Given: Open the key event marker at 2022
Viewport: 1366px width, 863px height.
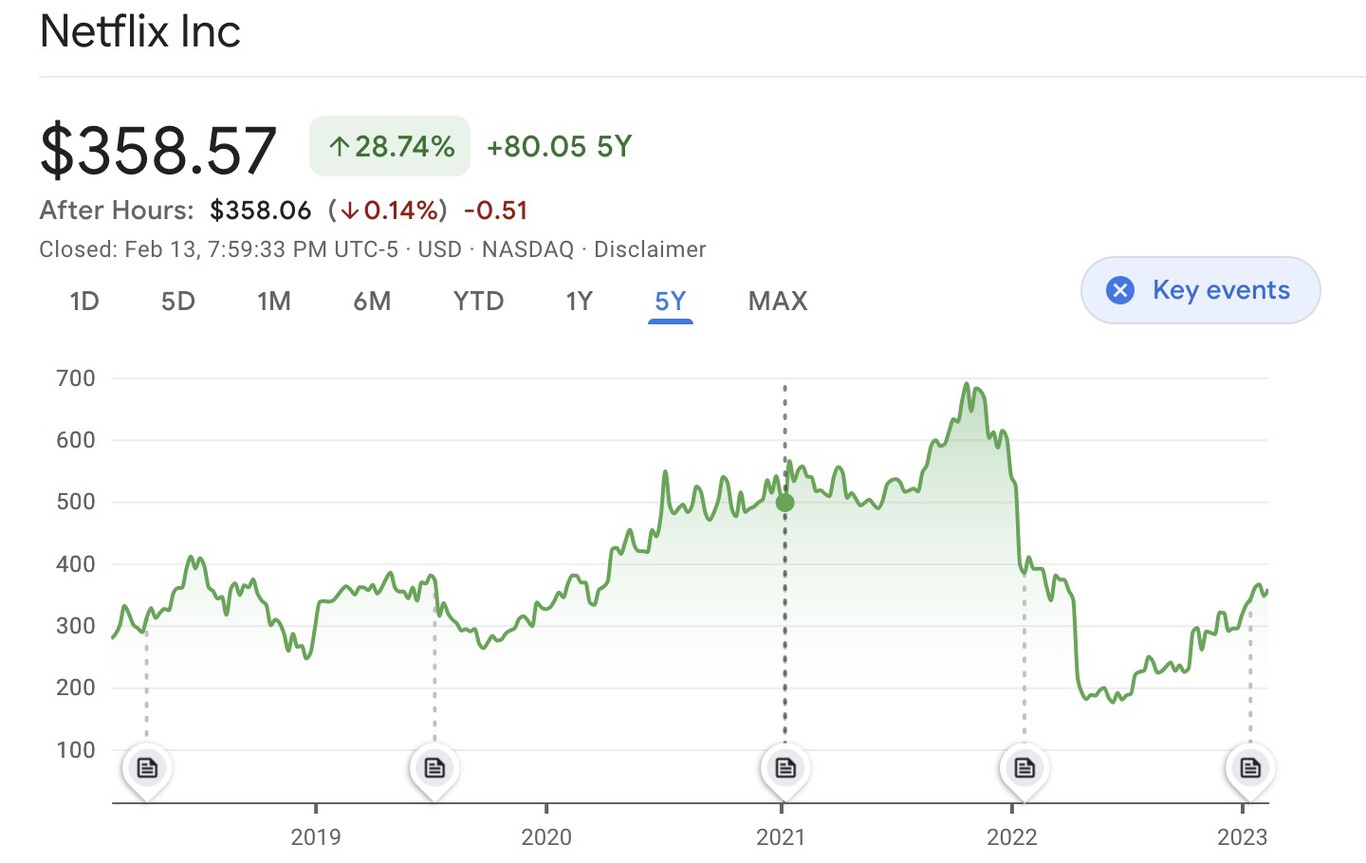Looking at the screenshot, I should tap(1024, 768).
